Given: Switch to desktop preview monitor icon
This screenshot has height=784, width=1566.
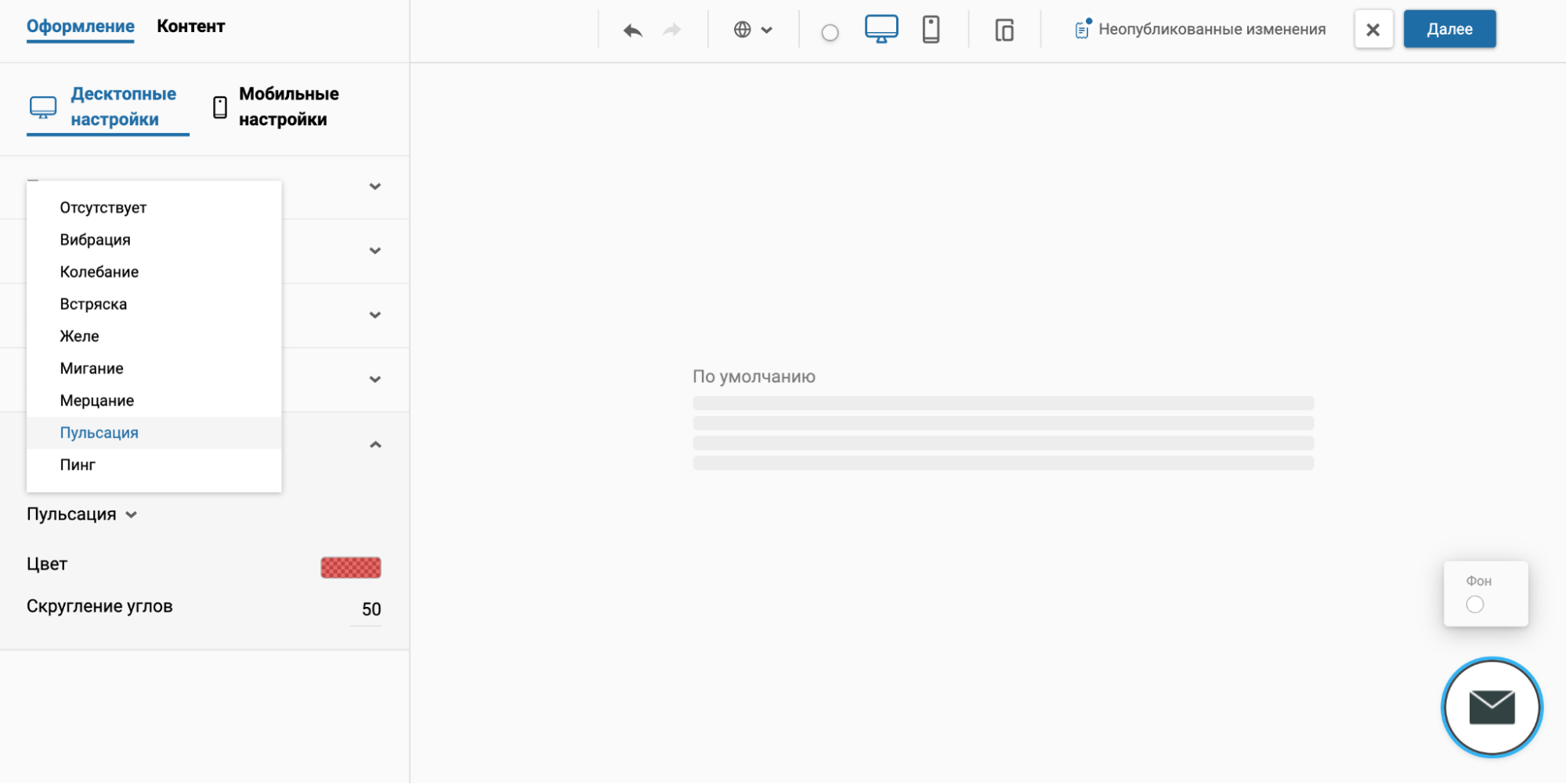Looking at the screenshot, I should 881,29.
